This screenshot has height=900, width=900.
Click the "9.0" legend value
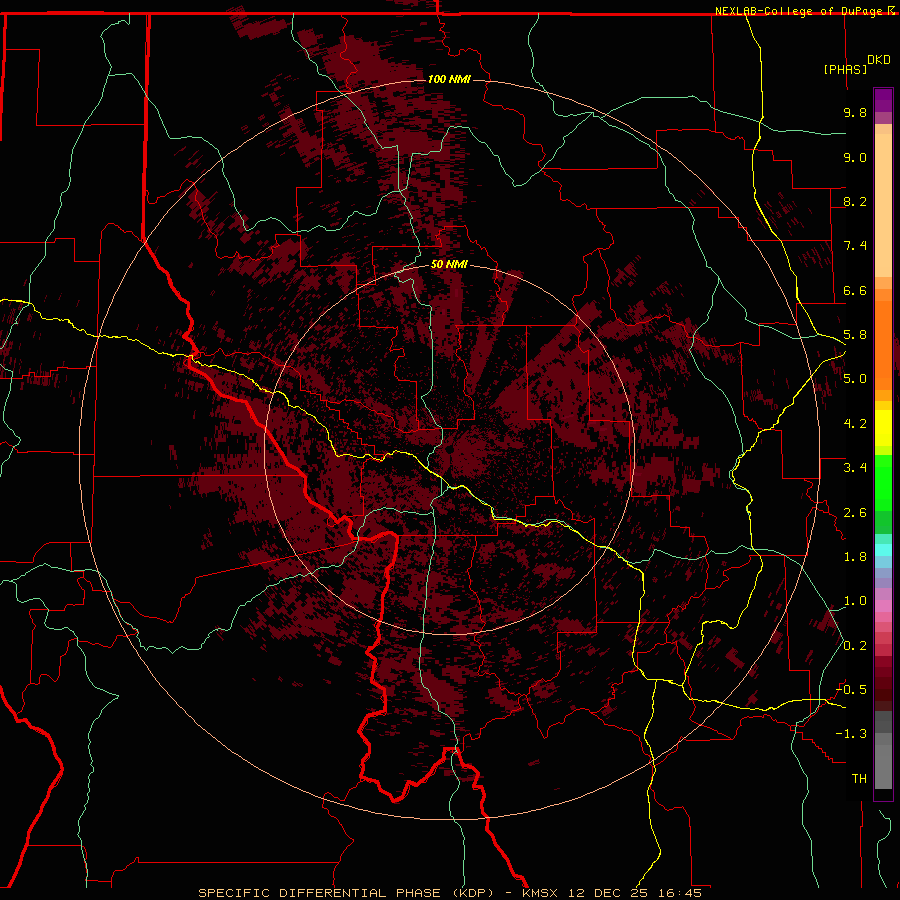tap(855, 157)
